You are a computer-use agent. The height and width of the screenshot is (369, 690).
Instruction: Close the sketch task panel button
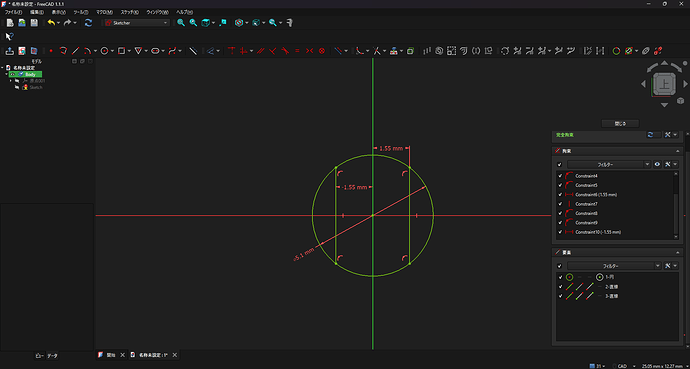pyautogui.click(x=620, y=124)
